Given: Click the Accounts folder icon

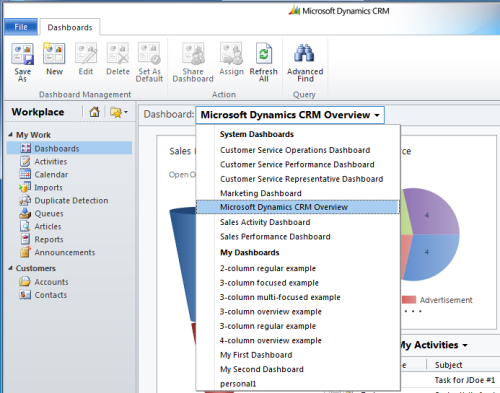Looking at the screenshot, I should 25,282.
